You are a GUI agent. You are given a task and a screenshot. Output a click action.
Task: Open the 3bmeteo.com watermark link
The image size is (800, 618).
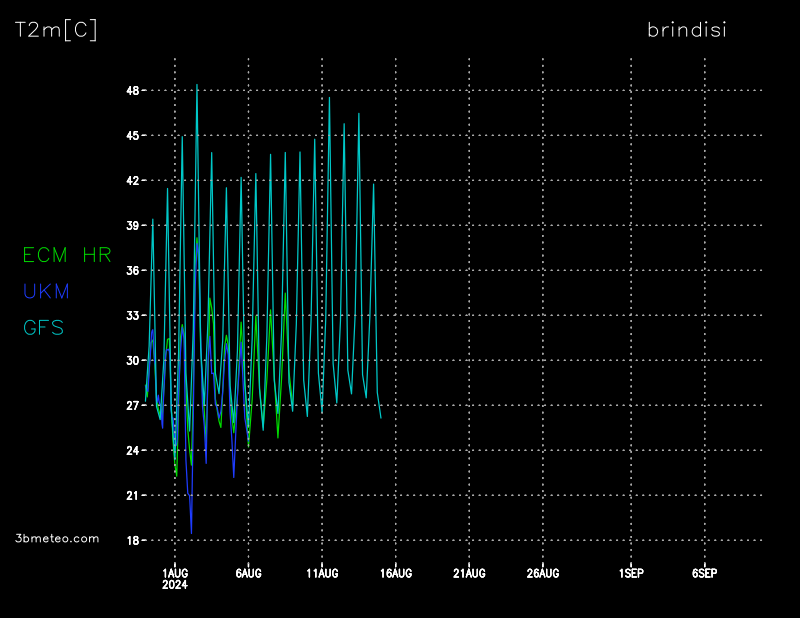coord(58,538)
